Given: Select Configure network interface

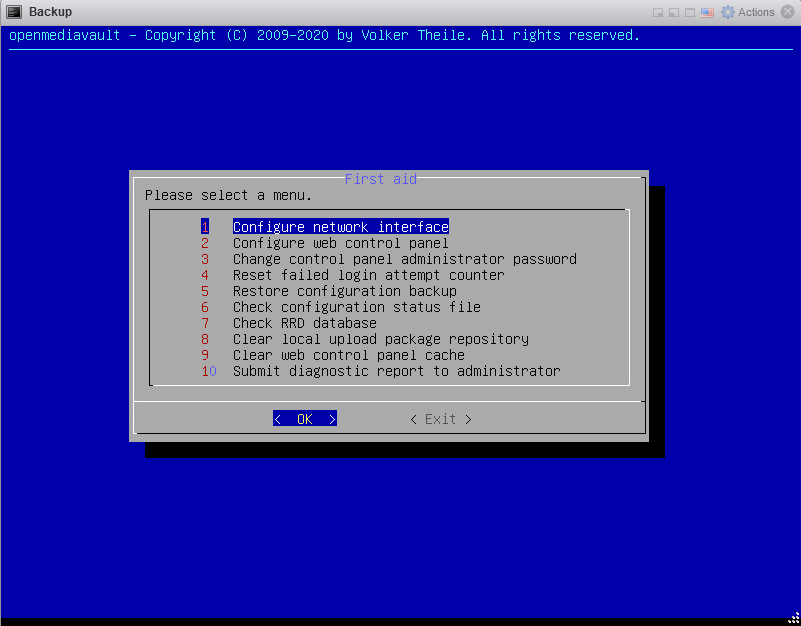Looking at the screenshot, I should (x=341, y=227).
